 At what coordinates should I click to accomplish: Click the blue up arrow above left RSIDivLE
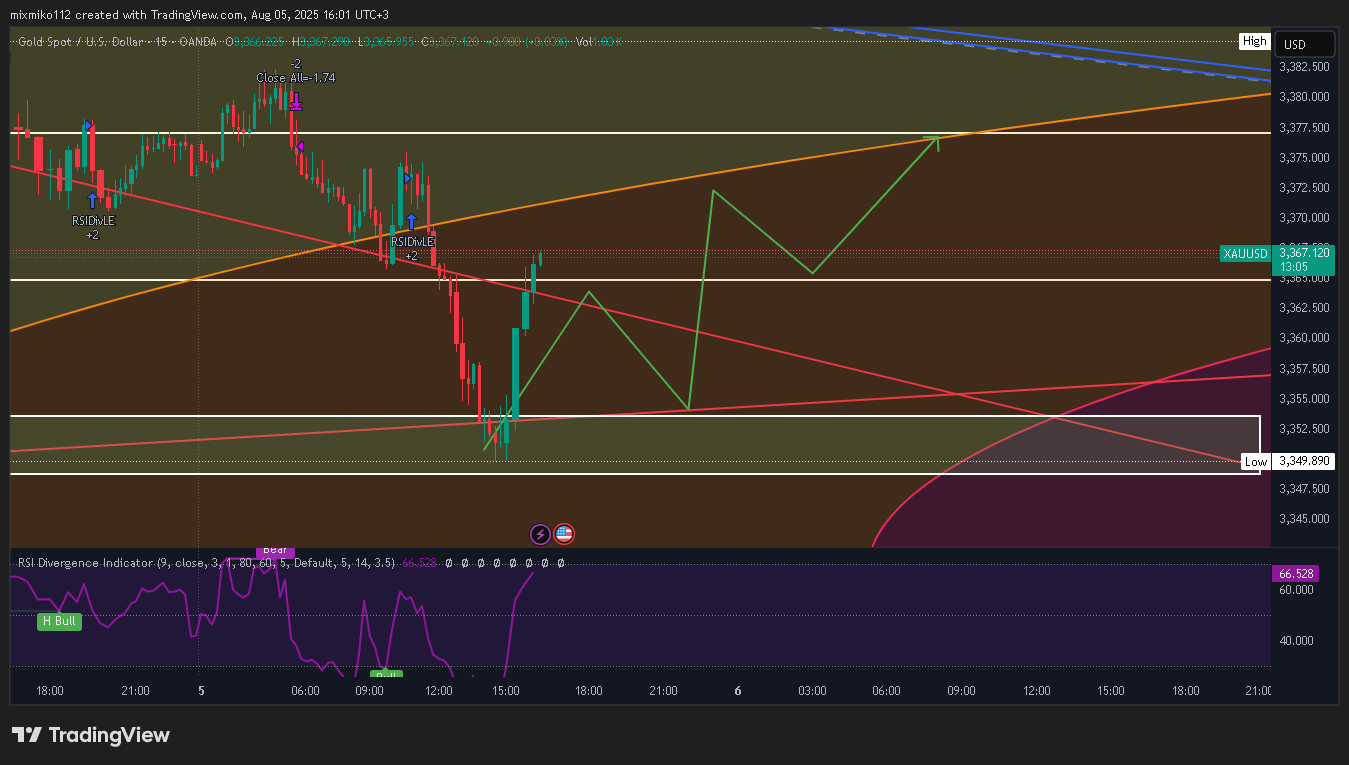(x=92, y=201)
